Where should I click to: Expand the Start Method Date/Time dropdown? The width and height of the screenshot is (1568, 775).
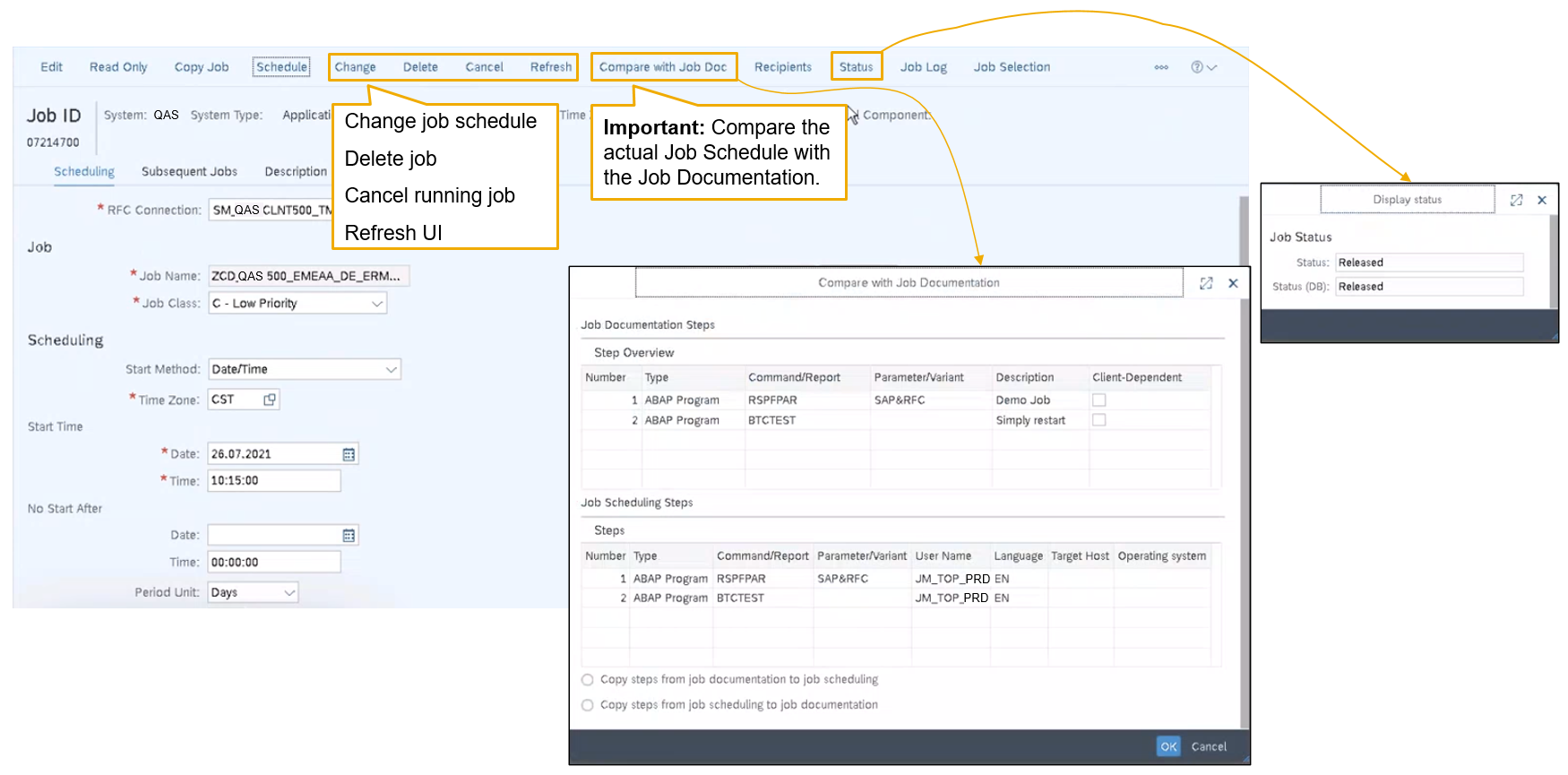pos(391,369)
